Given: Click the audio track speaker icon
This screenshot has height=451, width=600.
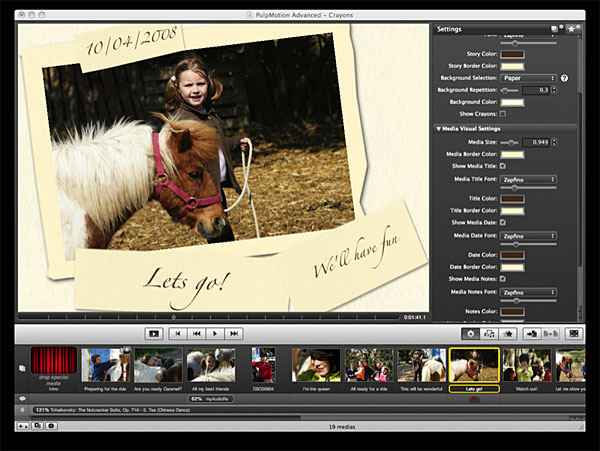Looking at the screenshot, I should [22, 410].
